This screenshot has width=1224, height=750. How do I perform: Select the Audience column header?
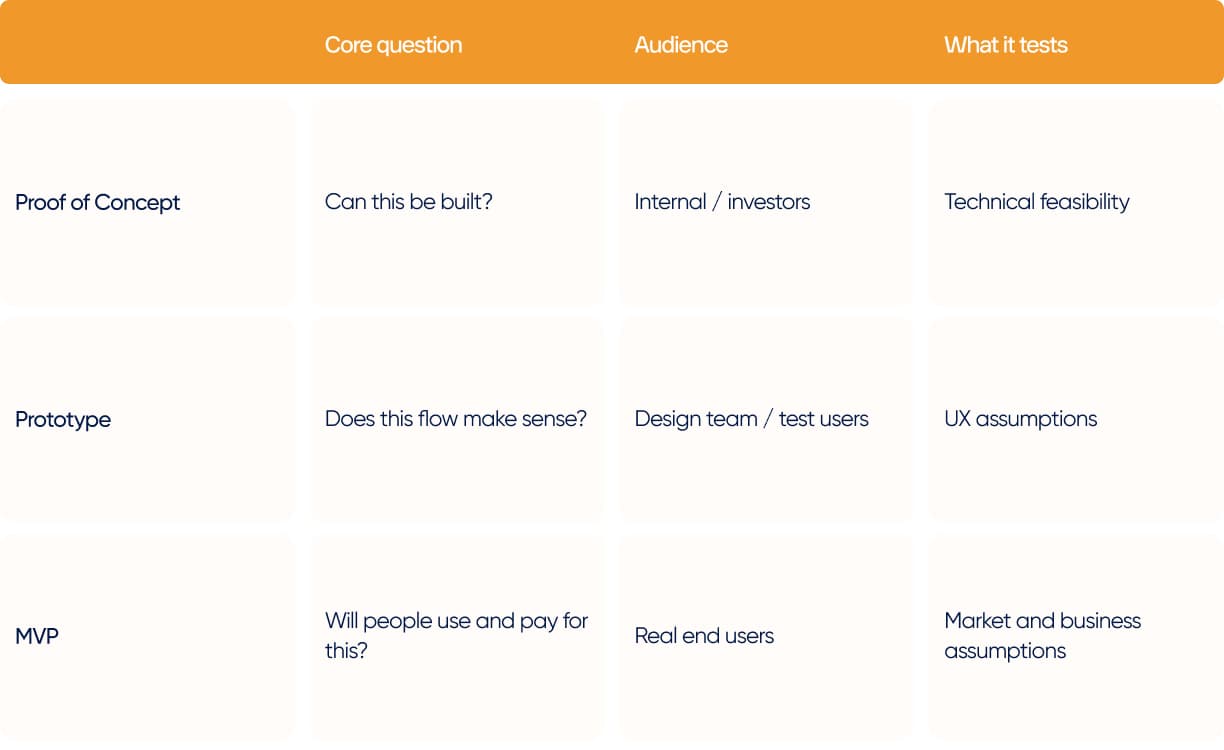click(x=681, y=45)
